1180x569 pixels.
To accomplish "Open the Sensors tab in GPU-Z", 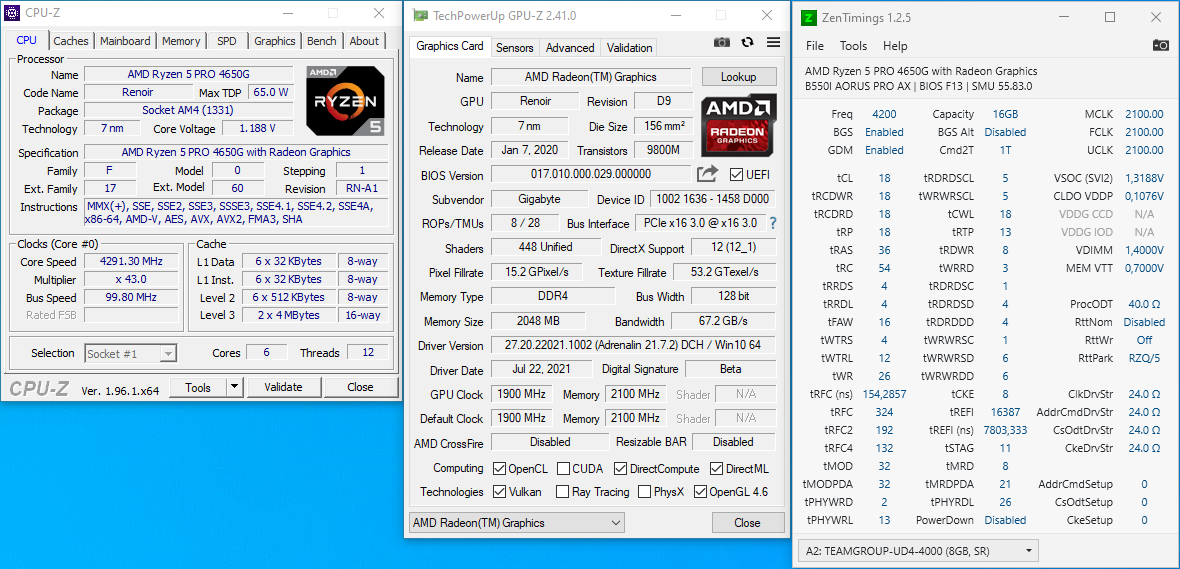I will point(514,47).
